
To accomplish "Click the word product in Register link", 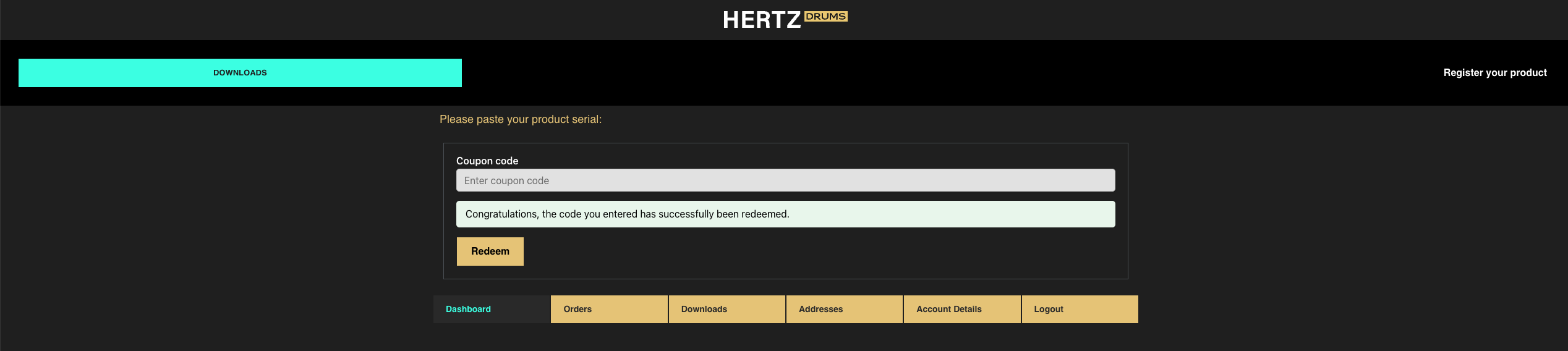I will [x=1528, y=73].
